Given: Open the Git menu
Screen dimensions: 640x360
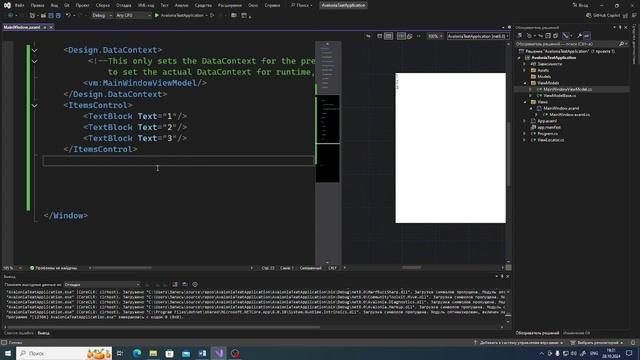Looking at the screenshot, I should coord(67,5).
